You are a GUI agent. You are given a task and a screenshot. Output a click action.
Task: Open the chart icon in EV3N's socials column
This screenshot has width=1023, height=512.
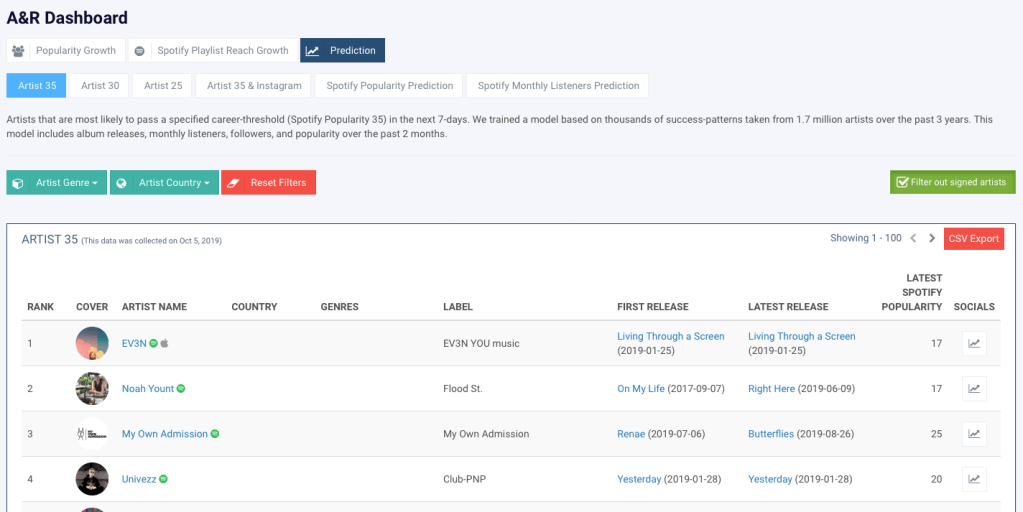point(974,344)
